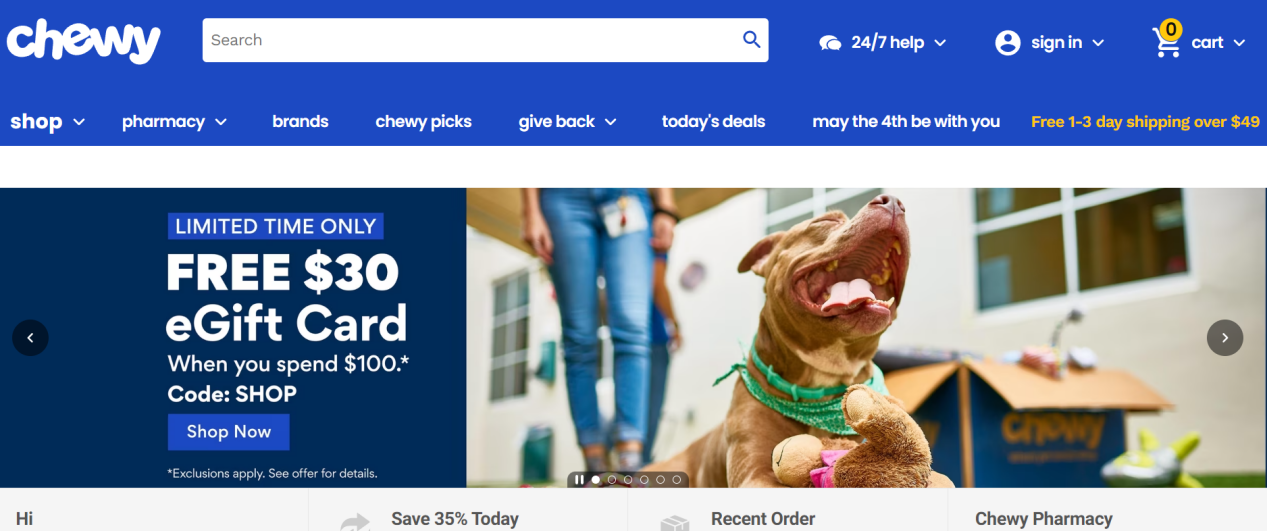Advance to next banner slide arrow
Viewport: 1267px width, 531px height.
click(1225, 338)
